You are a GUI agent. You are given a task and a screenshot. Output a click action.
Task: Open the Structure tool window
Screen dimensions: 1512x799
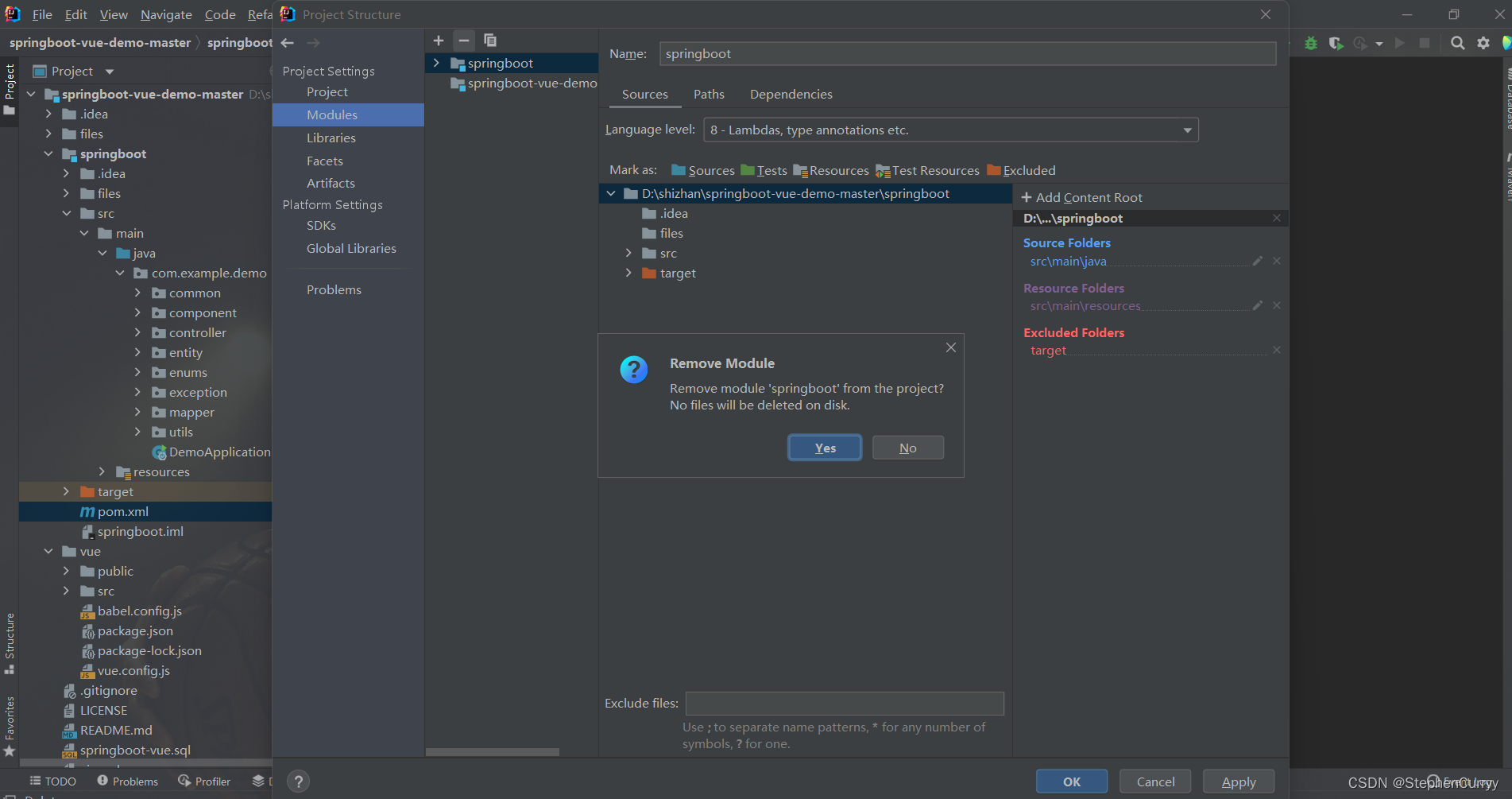click(10, 643)
